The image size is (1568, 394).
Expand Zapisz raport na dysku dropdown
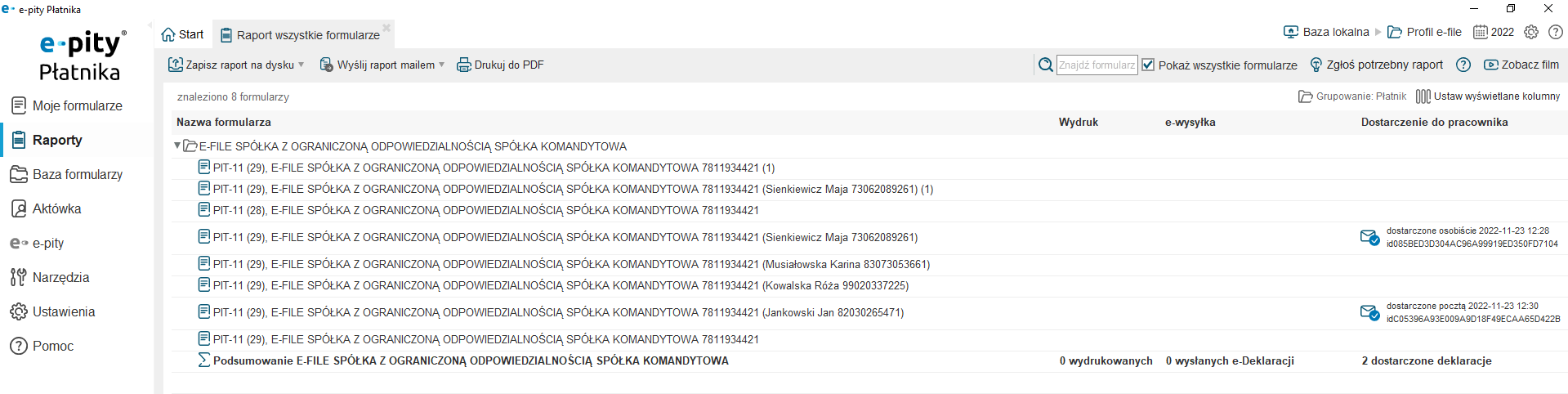coord(302,65)
